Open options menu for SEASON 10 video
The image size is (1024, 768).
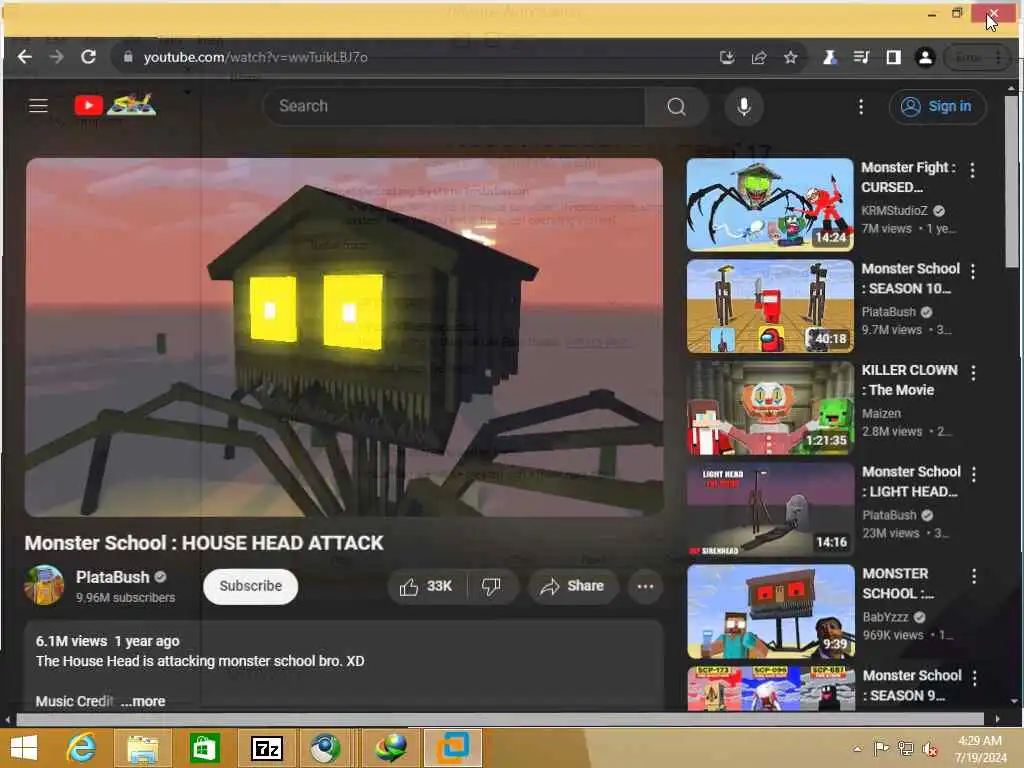973,272
